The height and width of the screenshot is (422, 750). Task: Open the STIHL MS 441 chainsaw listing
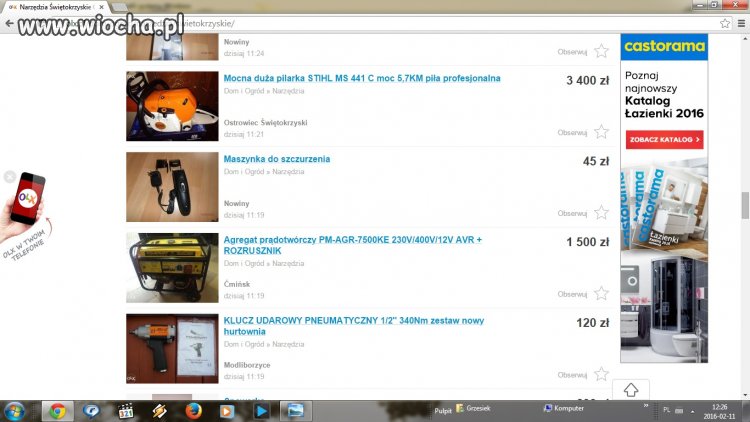(362, 78)
